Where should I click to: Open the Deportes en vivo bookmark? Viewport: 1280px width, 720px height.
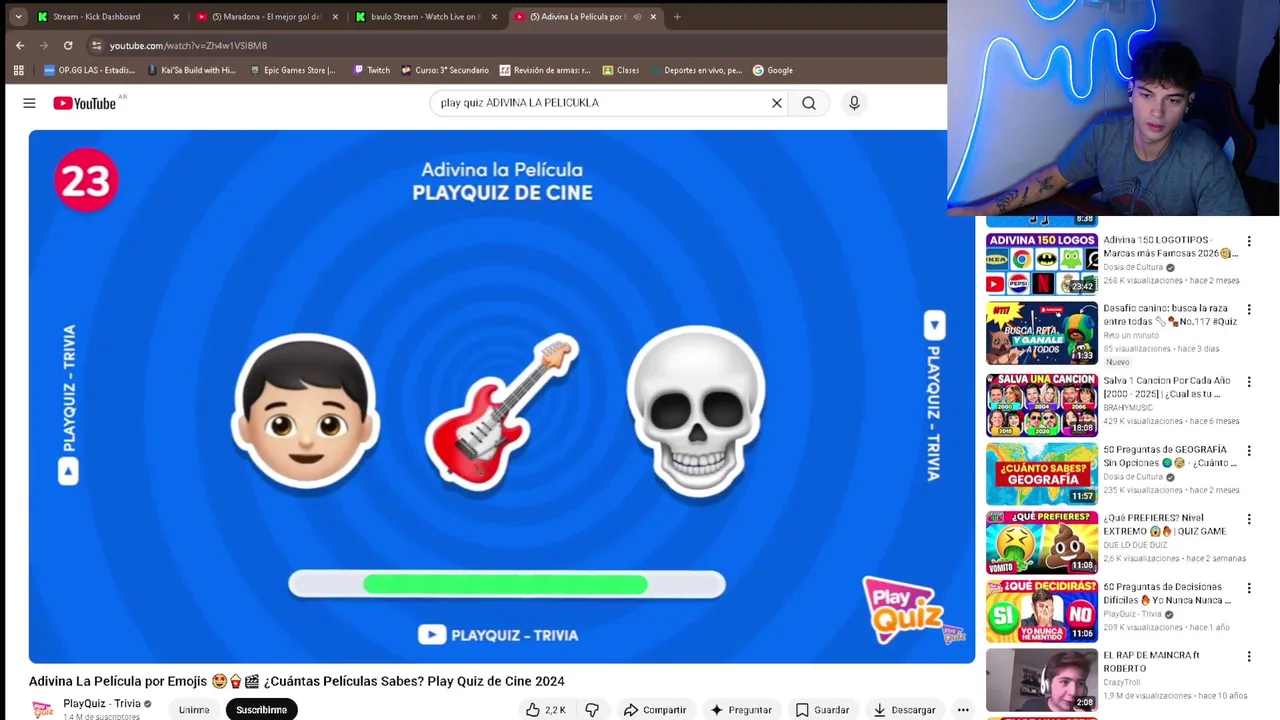click(695, 70)
